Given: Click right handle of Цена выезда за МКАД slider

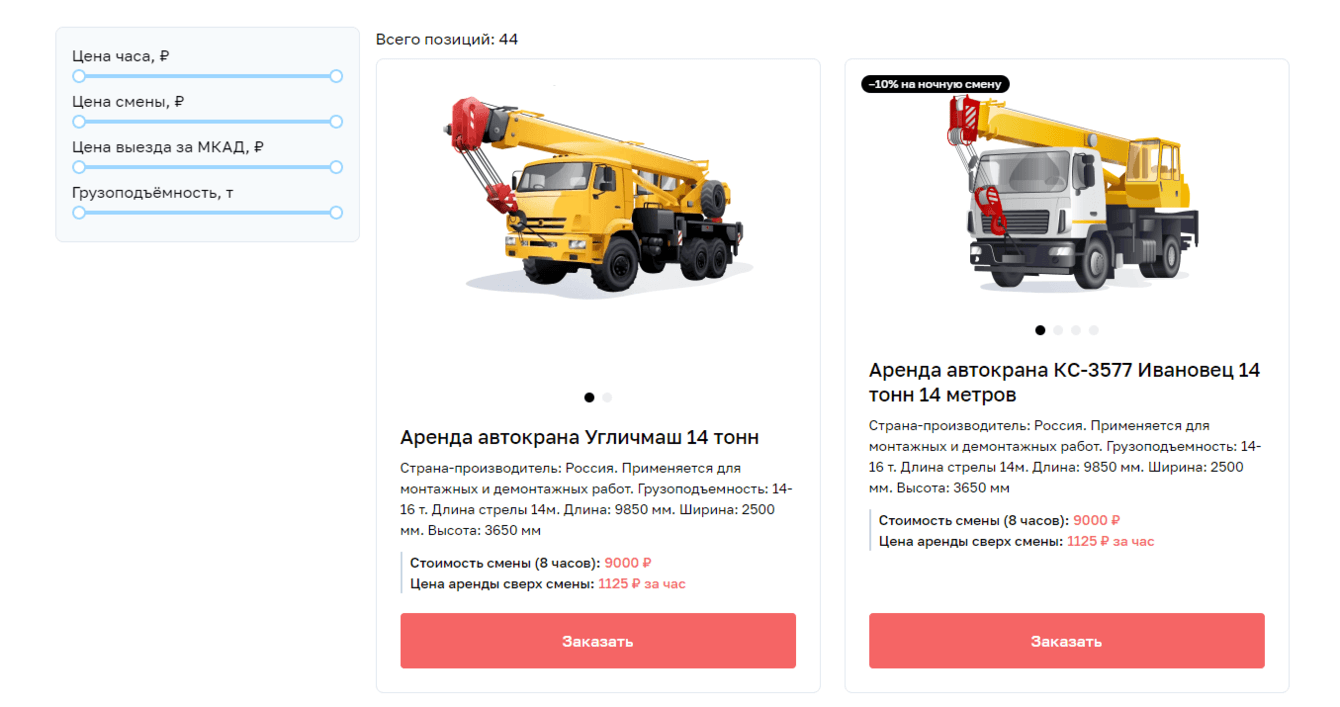Looking at the screenshot, I should pyautogui.click(x=336, y=167).
